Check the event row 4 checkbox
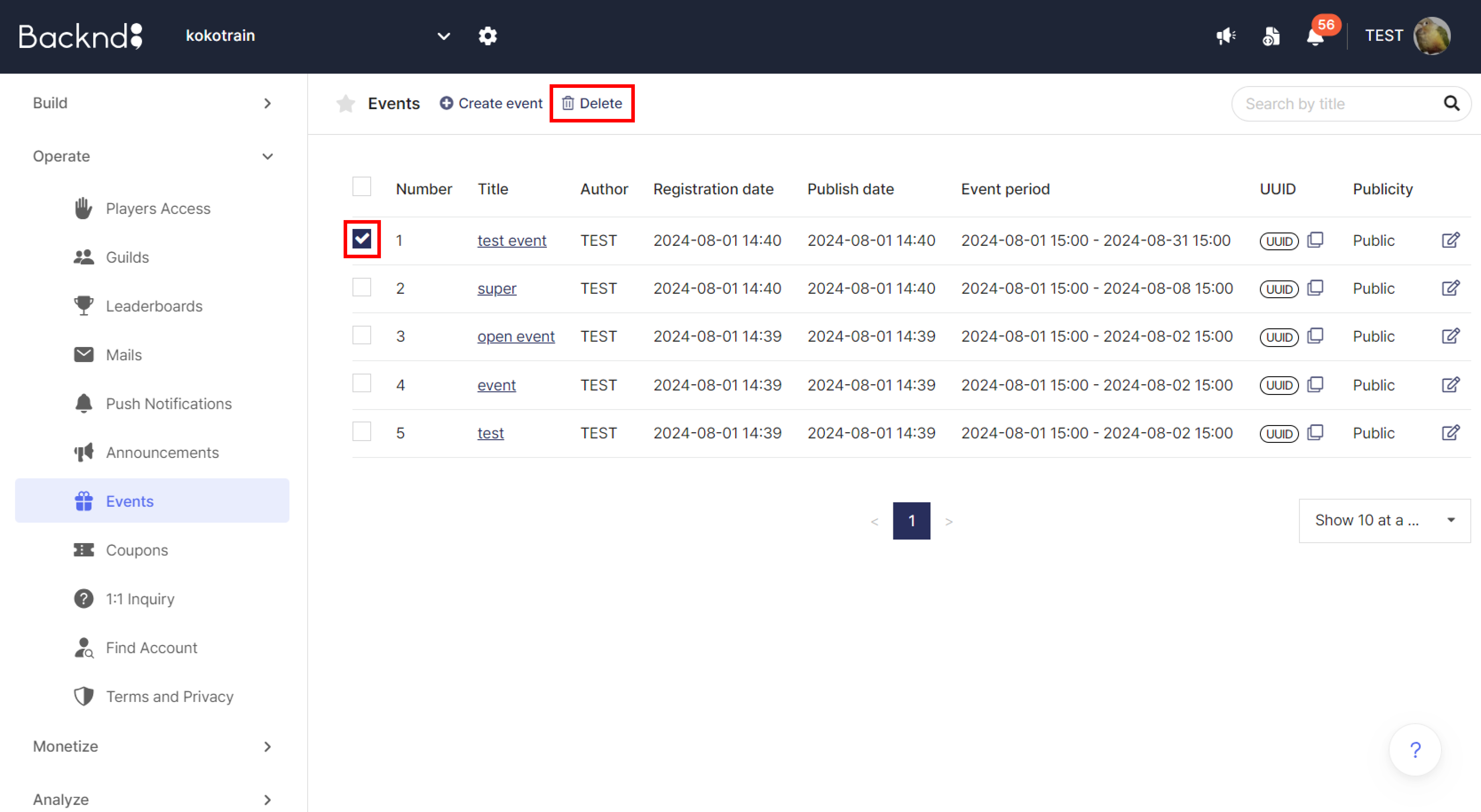Image resolution: width=1481 pixels, height=812 pixels. click(362, 383)
